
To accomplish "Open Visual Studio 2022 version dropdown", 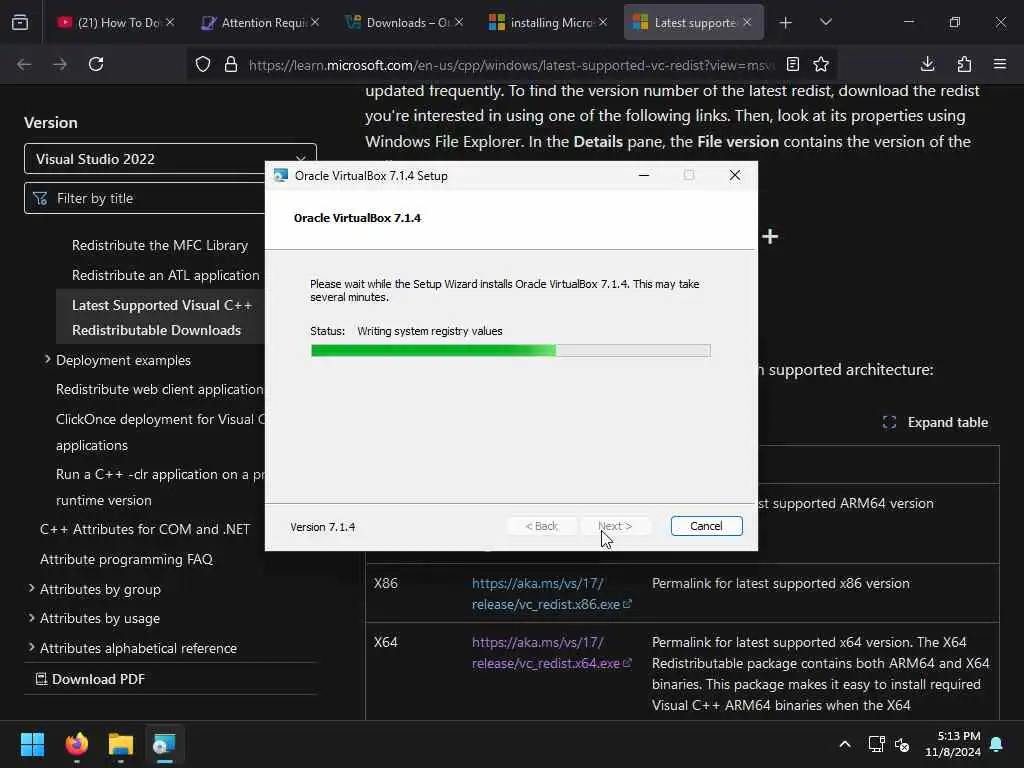I will point(170,159).
